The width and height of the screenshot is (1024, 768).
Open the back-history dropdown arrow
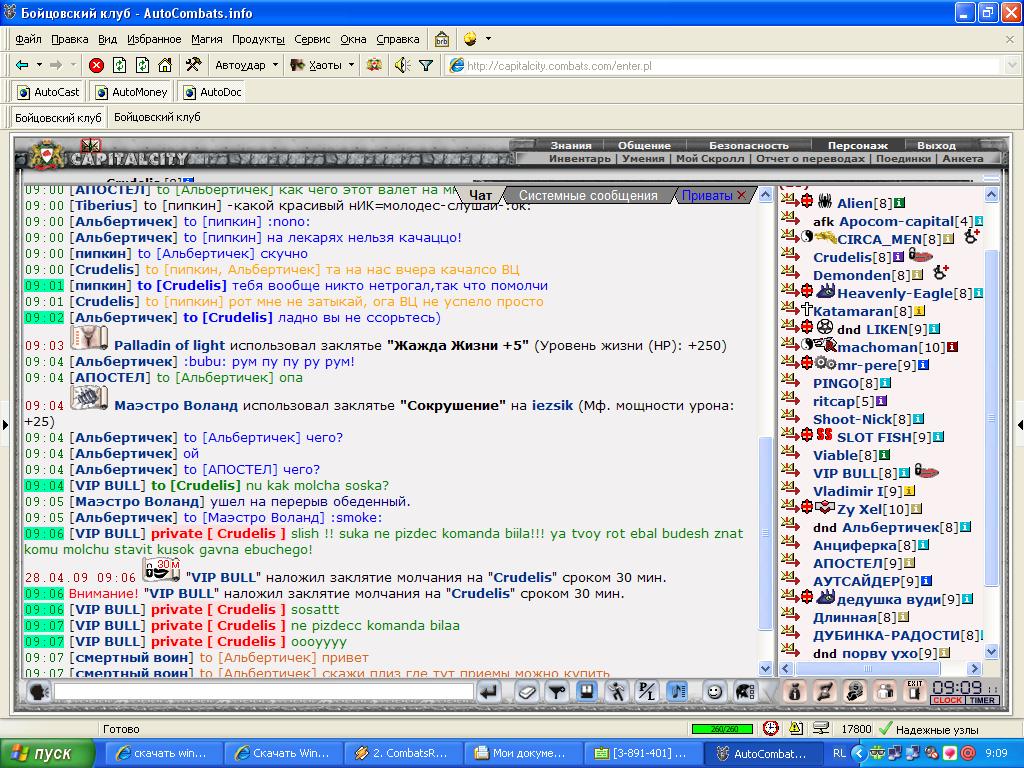(39, 65)
